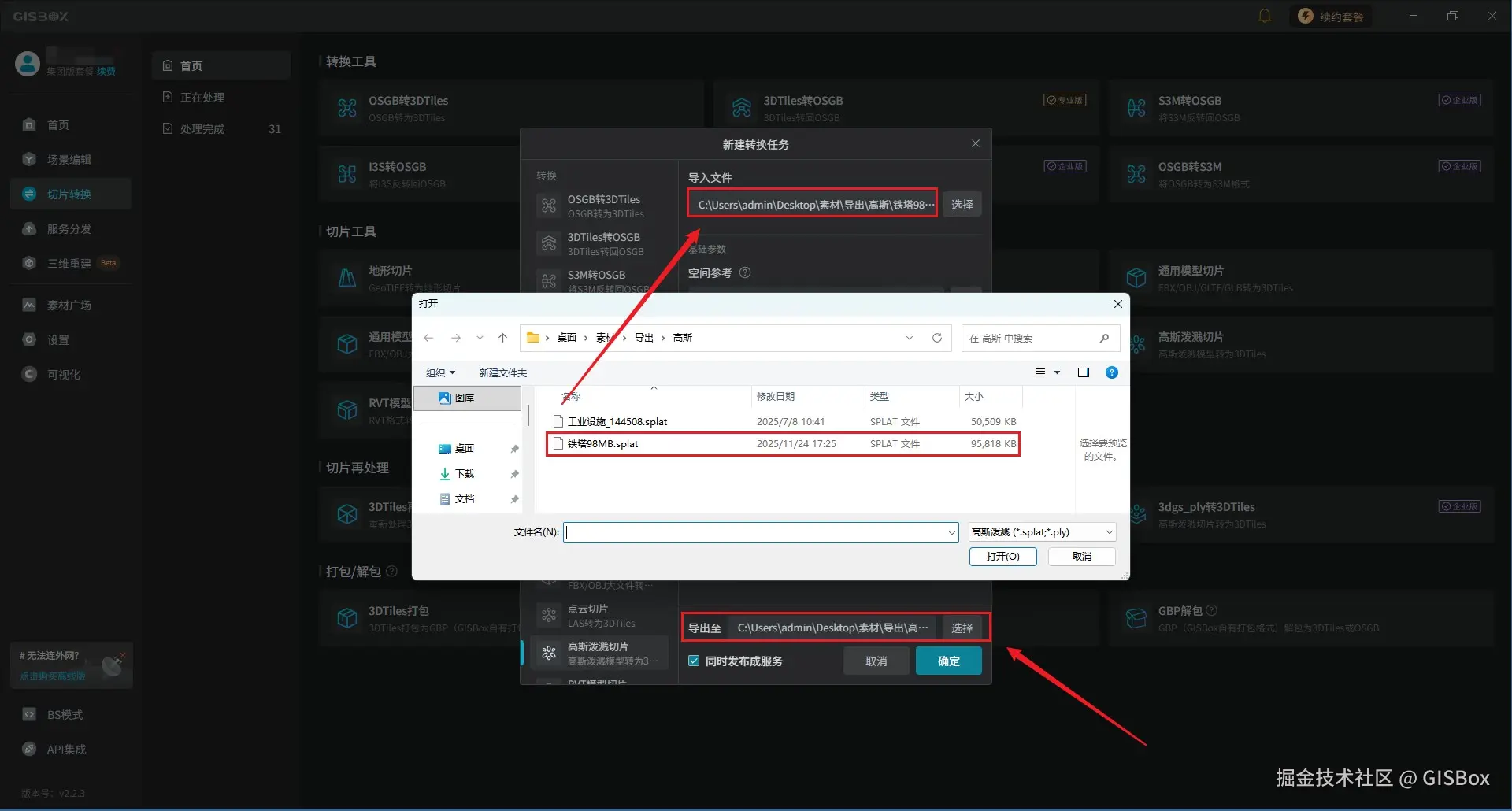Image resolution: width=1512 pixels, height=811 pixels.
Task: Select 3DTiles转OSGB in the task dialog list
Action: point(600,244)
